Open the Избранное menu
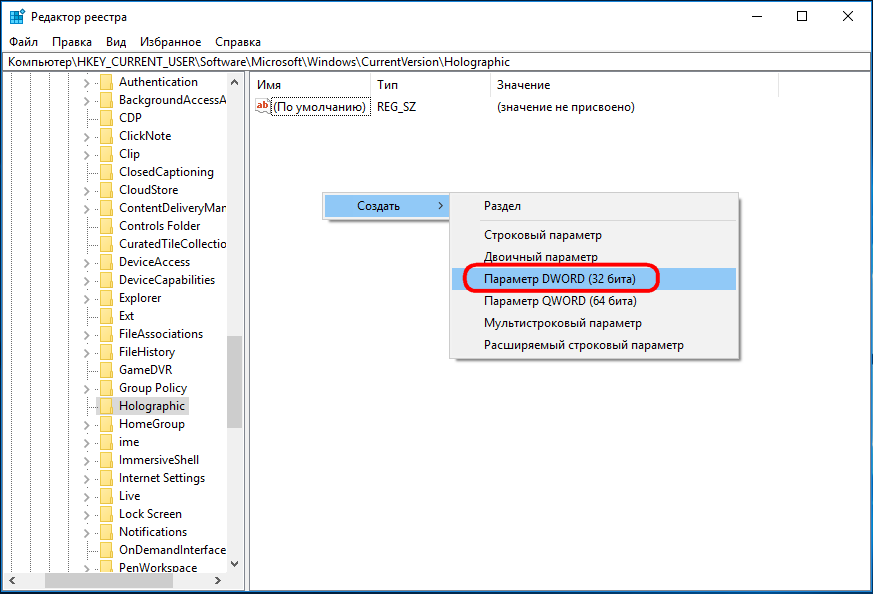 170,42
